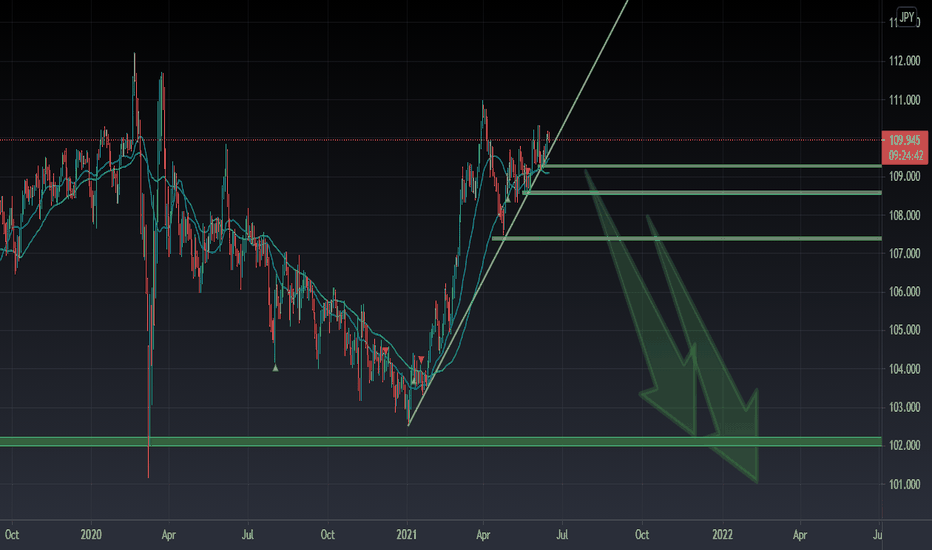Click the 109.000 price axis label
The height and width of the screenshot is (550, 932).
coord(905,177)
